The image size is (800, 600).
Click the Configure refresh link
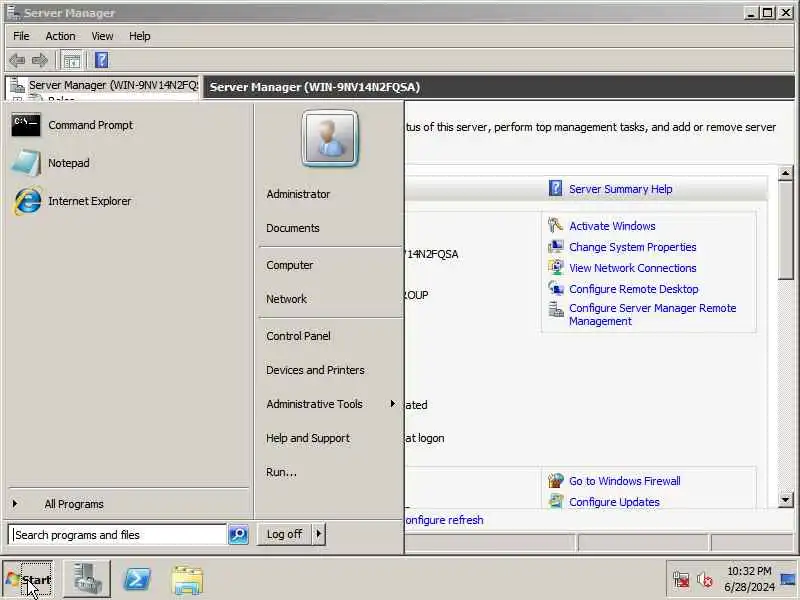coord(444,520)
